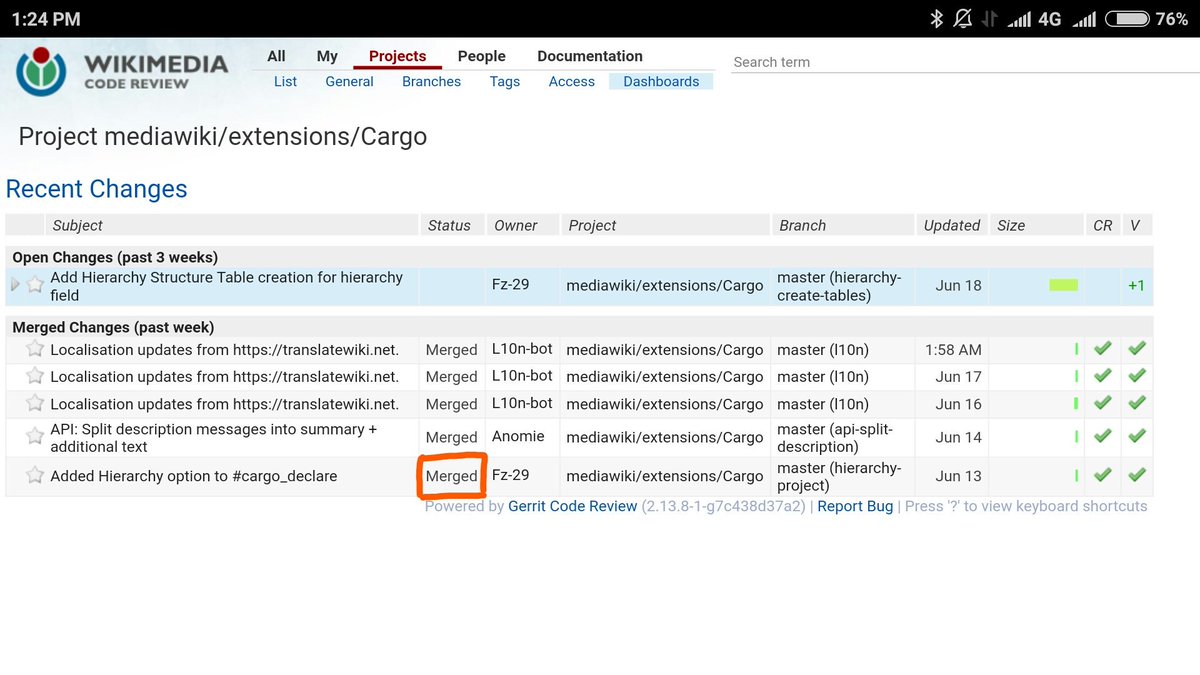Open the People menu
Image resolution: width=1200 pixels, height=675 pixels.
481,56
